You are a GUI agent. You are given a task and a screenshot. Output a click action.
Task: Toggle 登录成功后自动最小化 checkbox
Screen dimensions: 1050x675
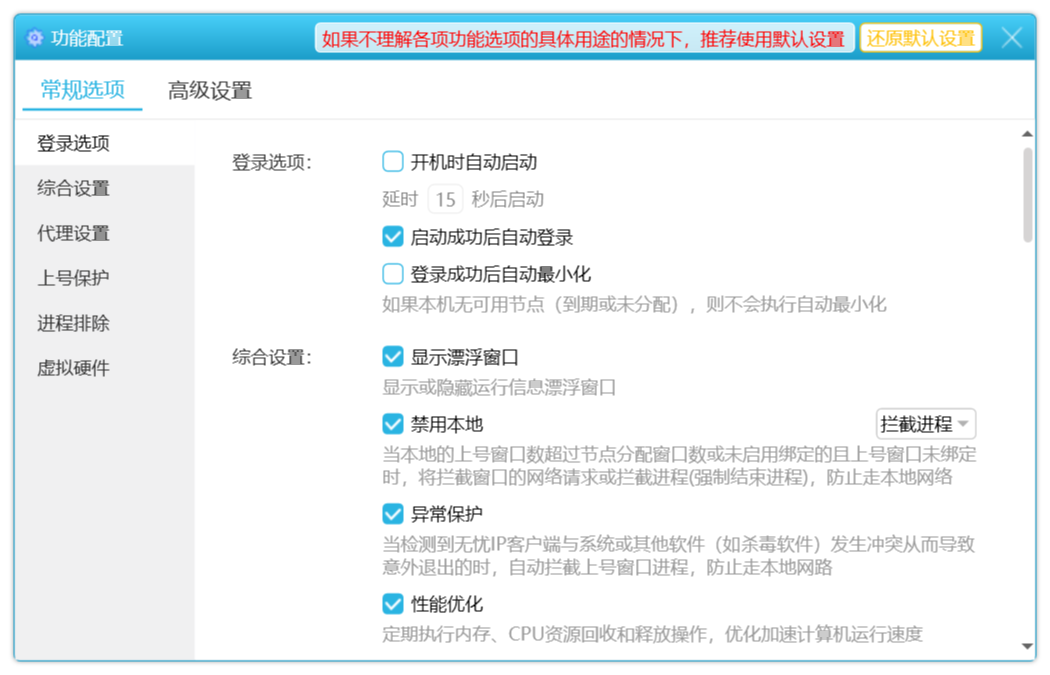393,274
